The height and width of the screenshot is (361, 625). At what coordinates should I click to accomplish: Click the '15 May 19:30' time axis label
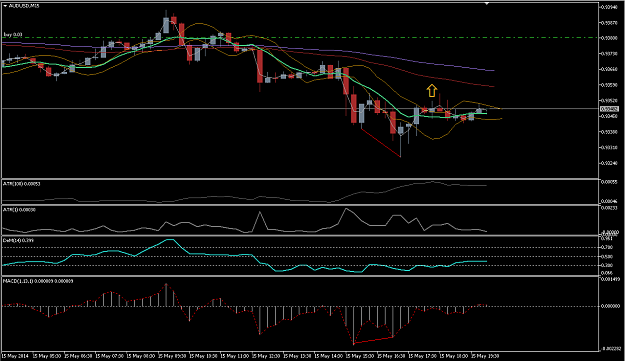(485, 356)
